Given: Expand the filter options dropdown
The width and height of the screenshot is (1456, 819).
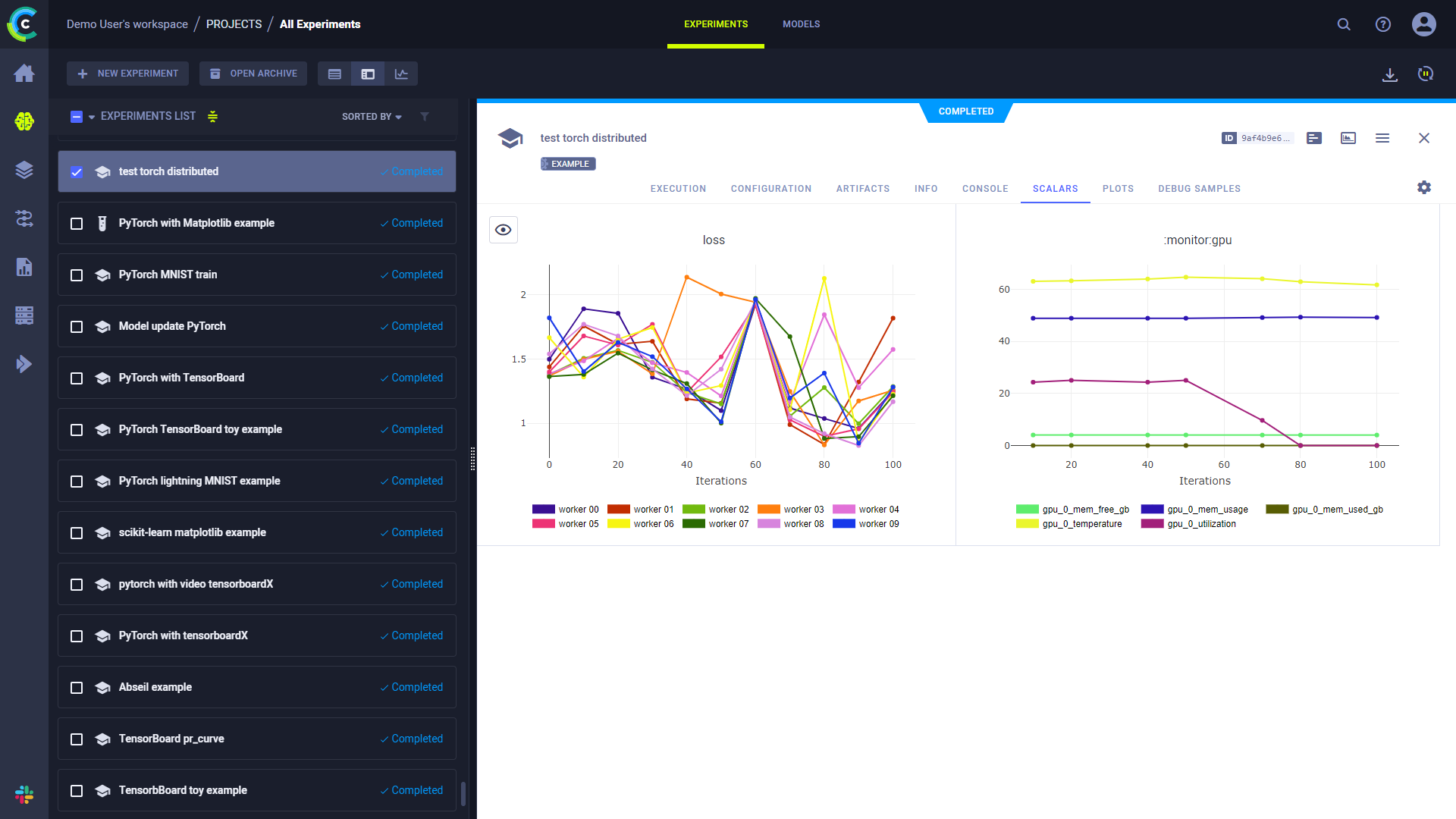Looking at the screenshot, I should coord(425,117).
